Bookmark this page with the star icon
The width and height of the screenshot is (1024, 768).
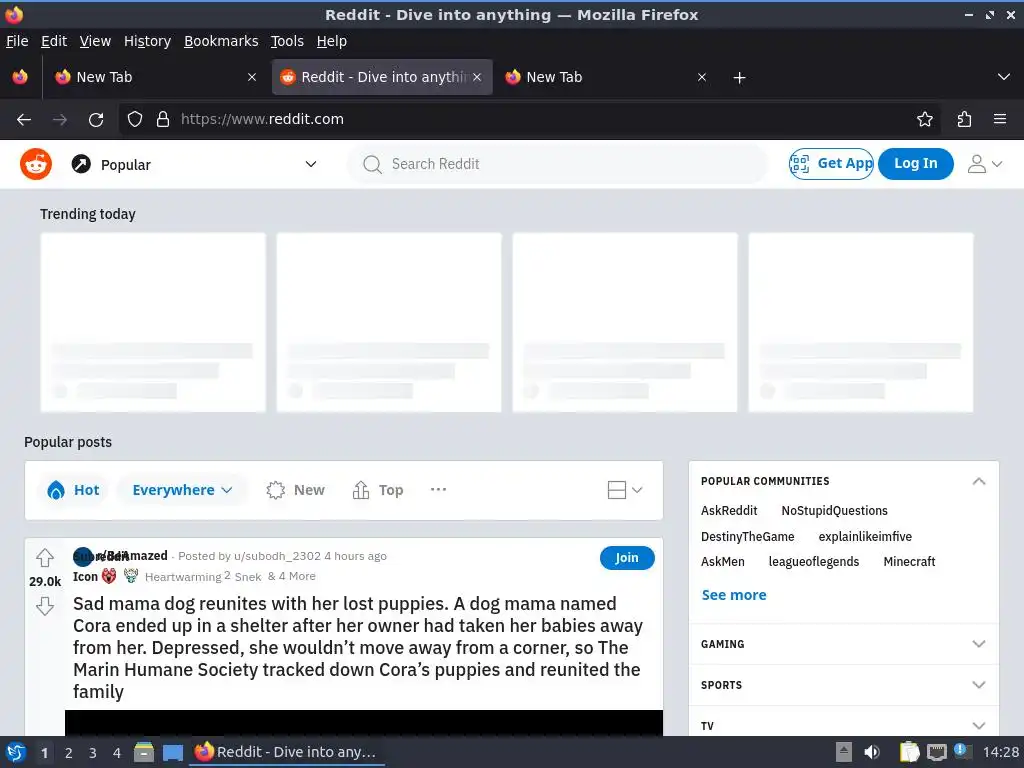[925, 120]
